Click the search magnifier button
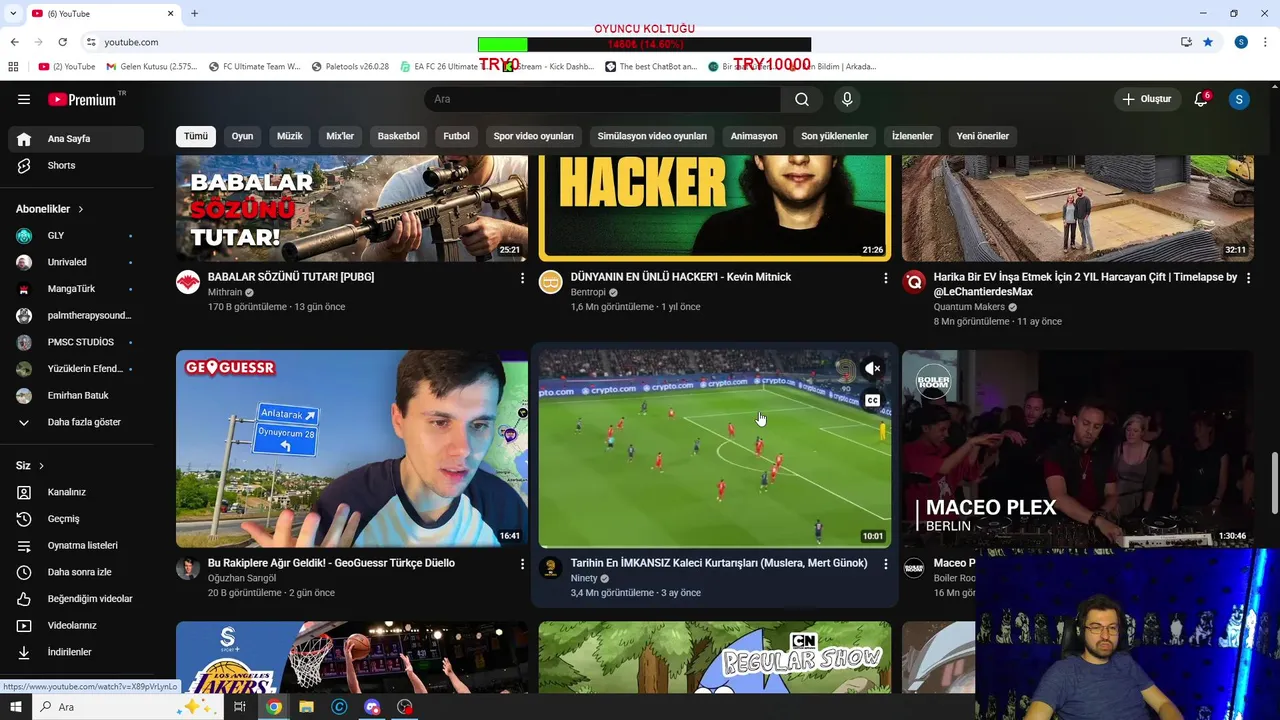The width and height of the screenshot is (1280, 720). pyautogui.click(x=802, y=99)
